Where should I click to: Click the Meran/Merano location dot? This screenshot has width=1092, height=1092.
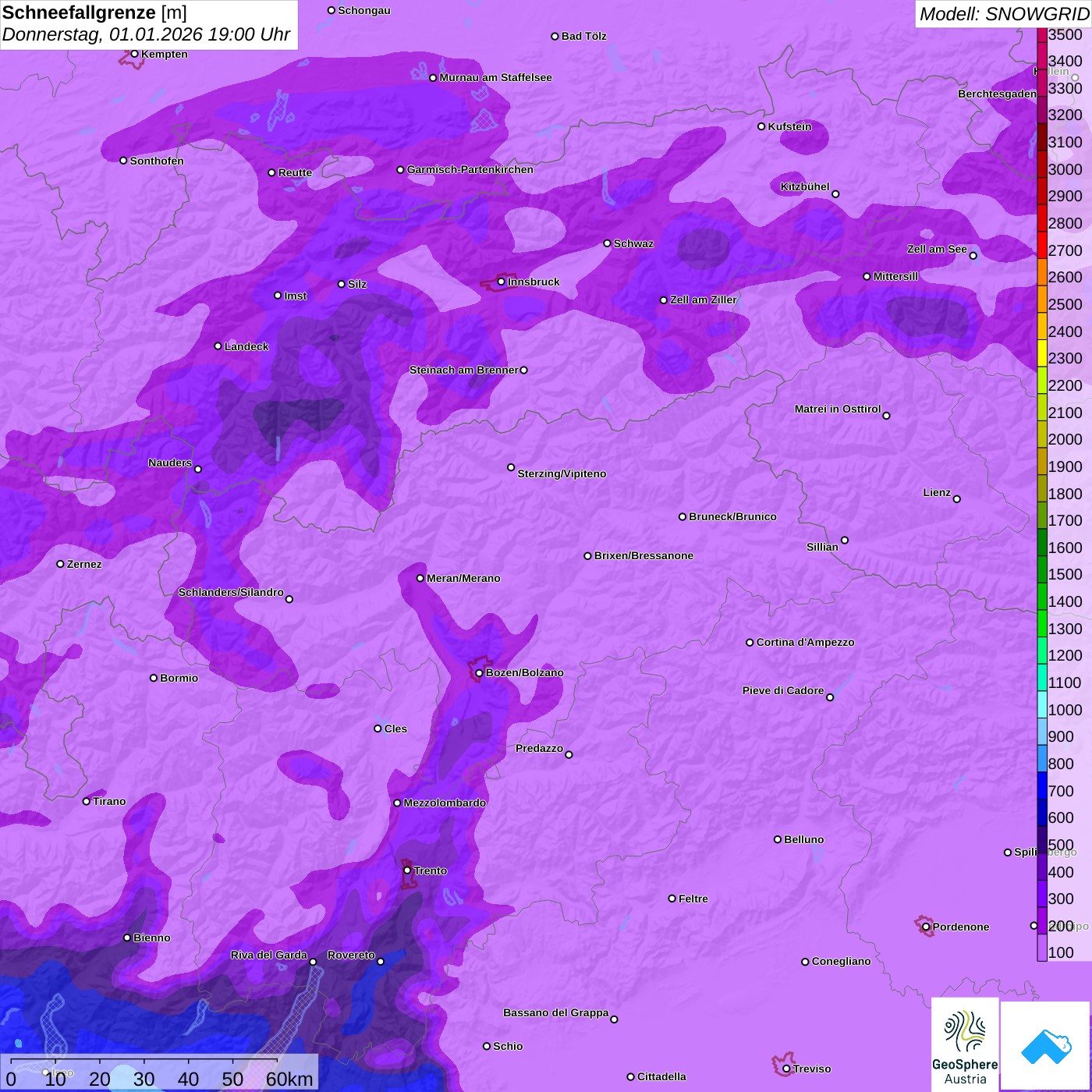coord(420,578)
